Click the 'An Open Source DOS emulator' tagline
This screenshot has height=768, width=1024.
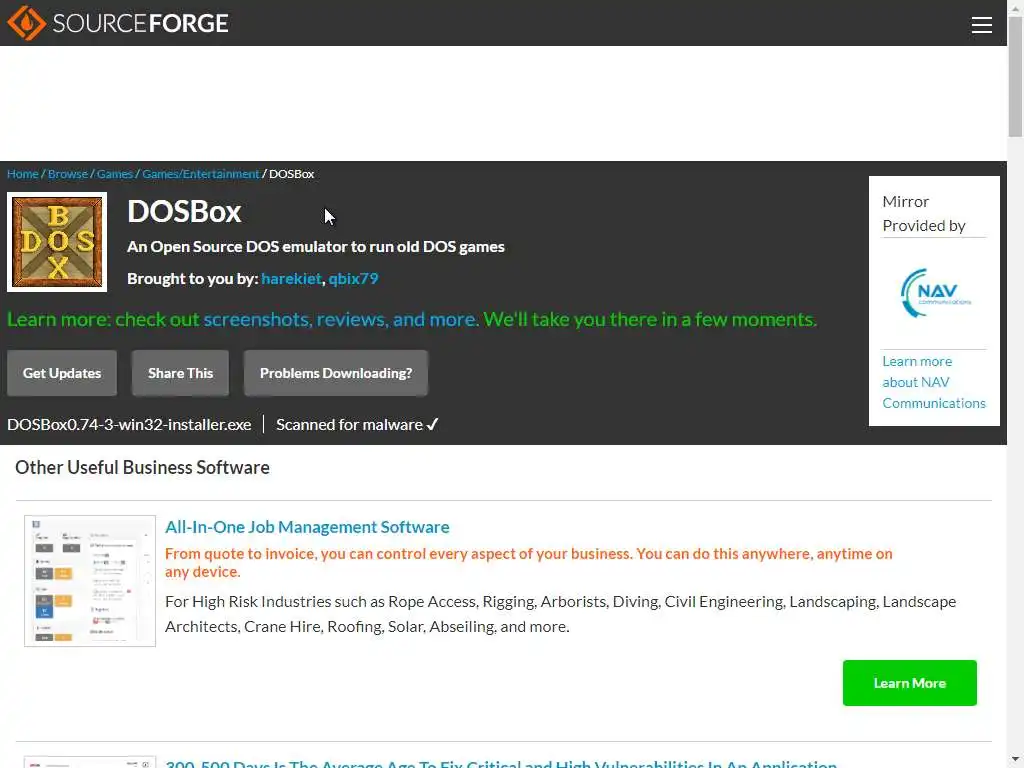[315, 247]
